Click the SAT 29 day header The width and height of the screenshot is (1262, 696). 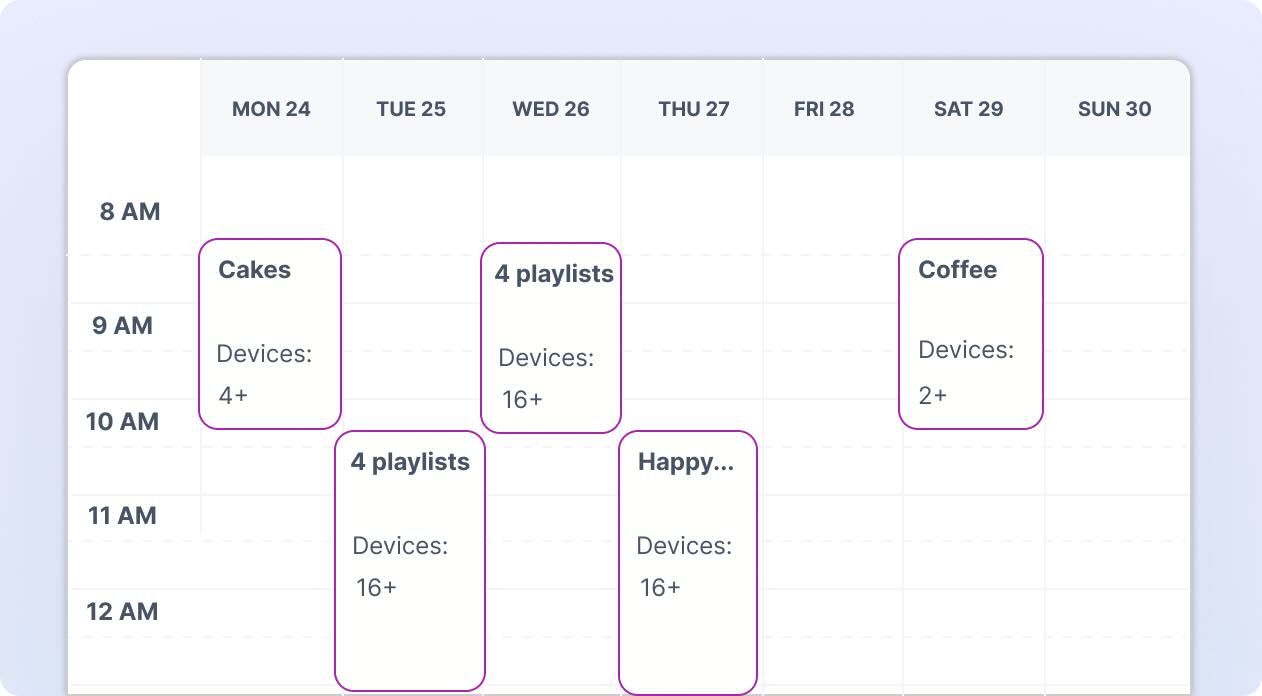pyautogui.click(x=968, y=109)
